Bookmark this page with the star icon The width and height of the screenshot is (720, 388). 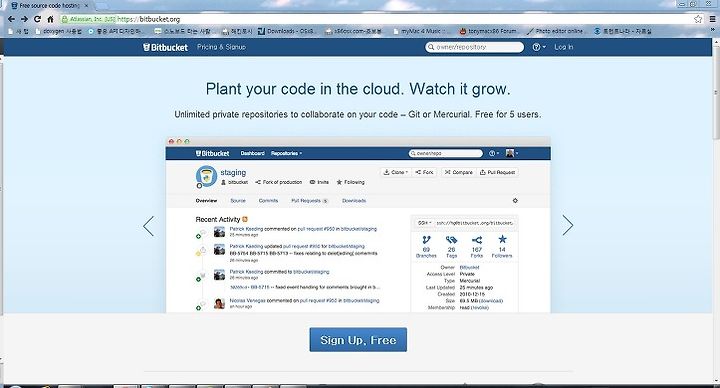point(698,19)
